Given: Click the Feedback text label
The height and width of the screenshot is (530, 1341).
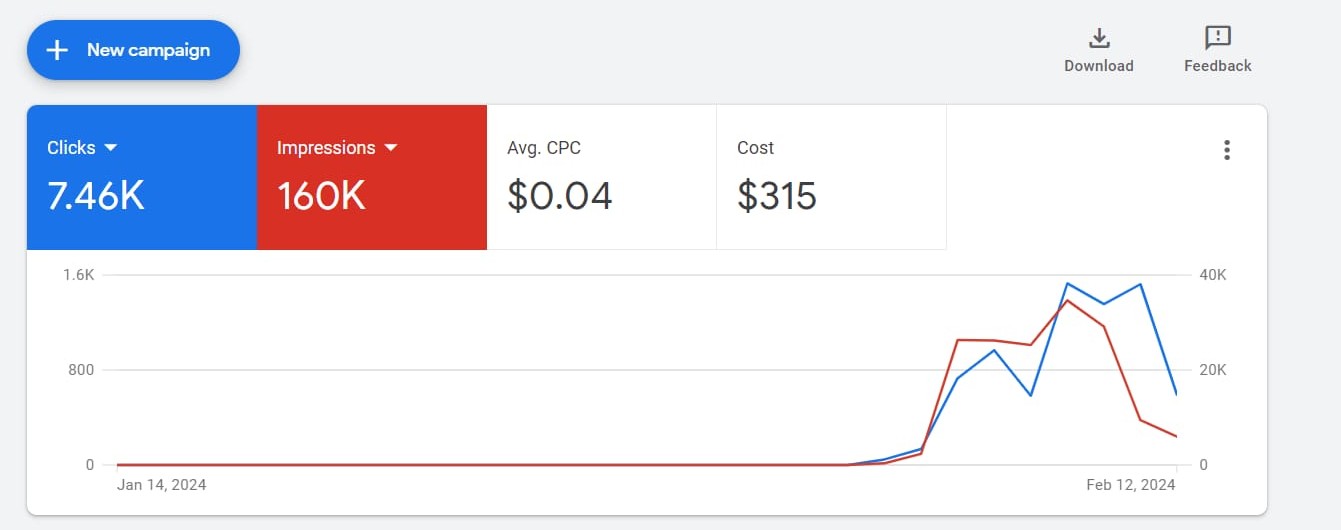Looking at the screenshot, I should (1217, 66).
